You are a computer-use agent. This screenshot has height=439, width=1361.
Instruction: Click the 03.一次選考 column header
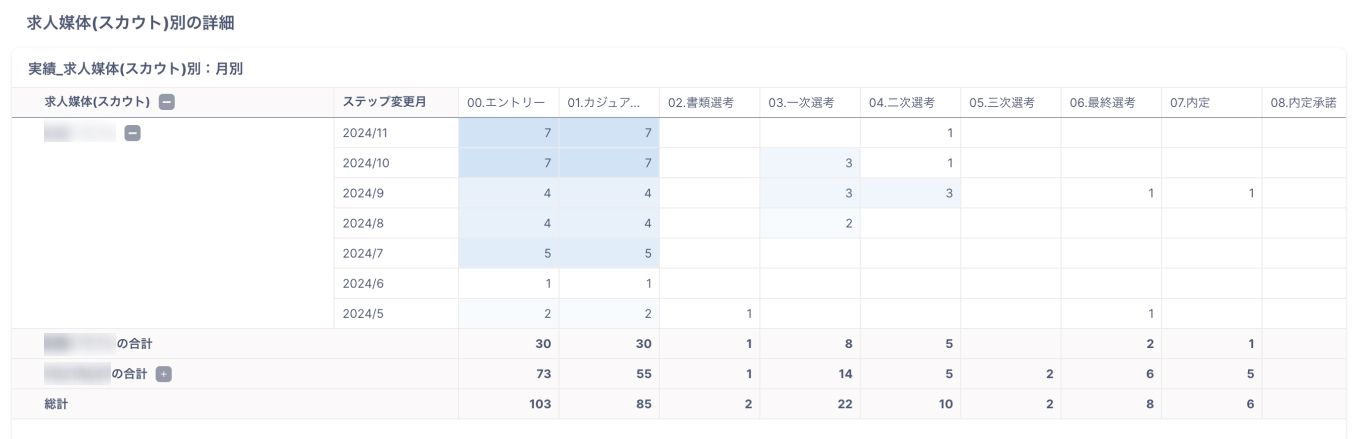tap(801, 102)
